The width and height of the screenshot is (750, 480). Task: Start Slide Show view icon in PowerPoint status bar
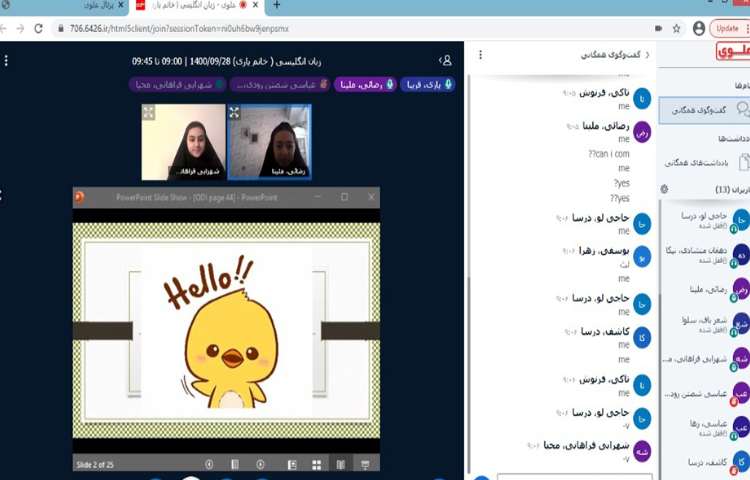[365, 464]
